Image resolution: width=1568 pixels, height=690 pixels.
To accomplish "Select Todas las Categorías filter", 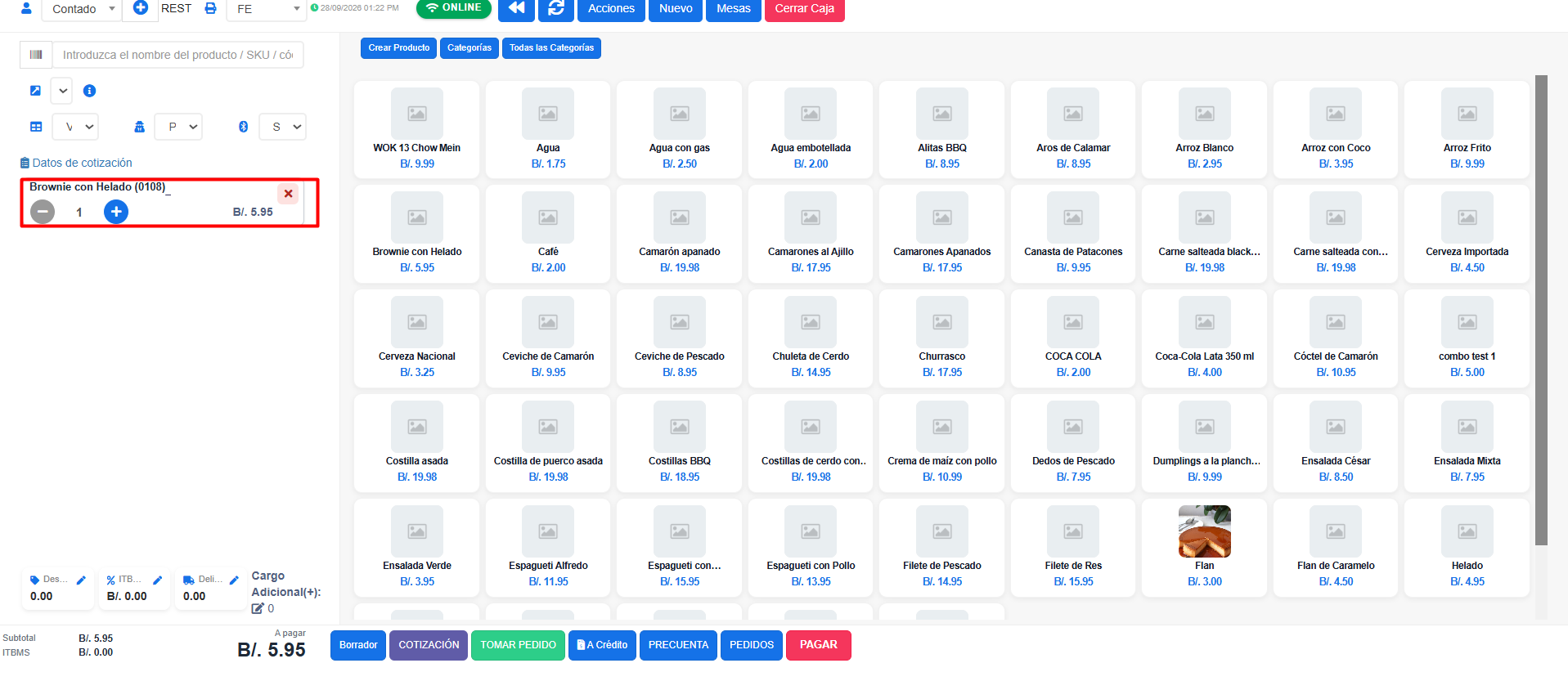I will 551,48.
